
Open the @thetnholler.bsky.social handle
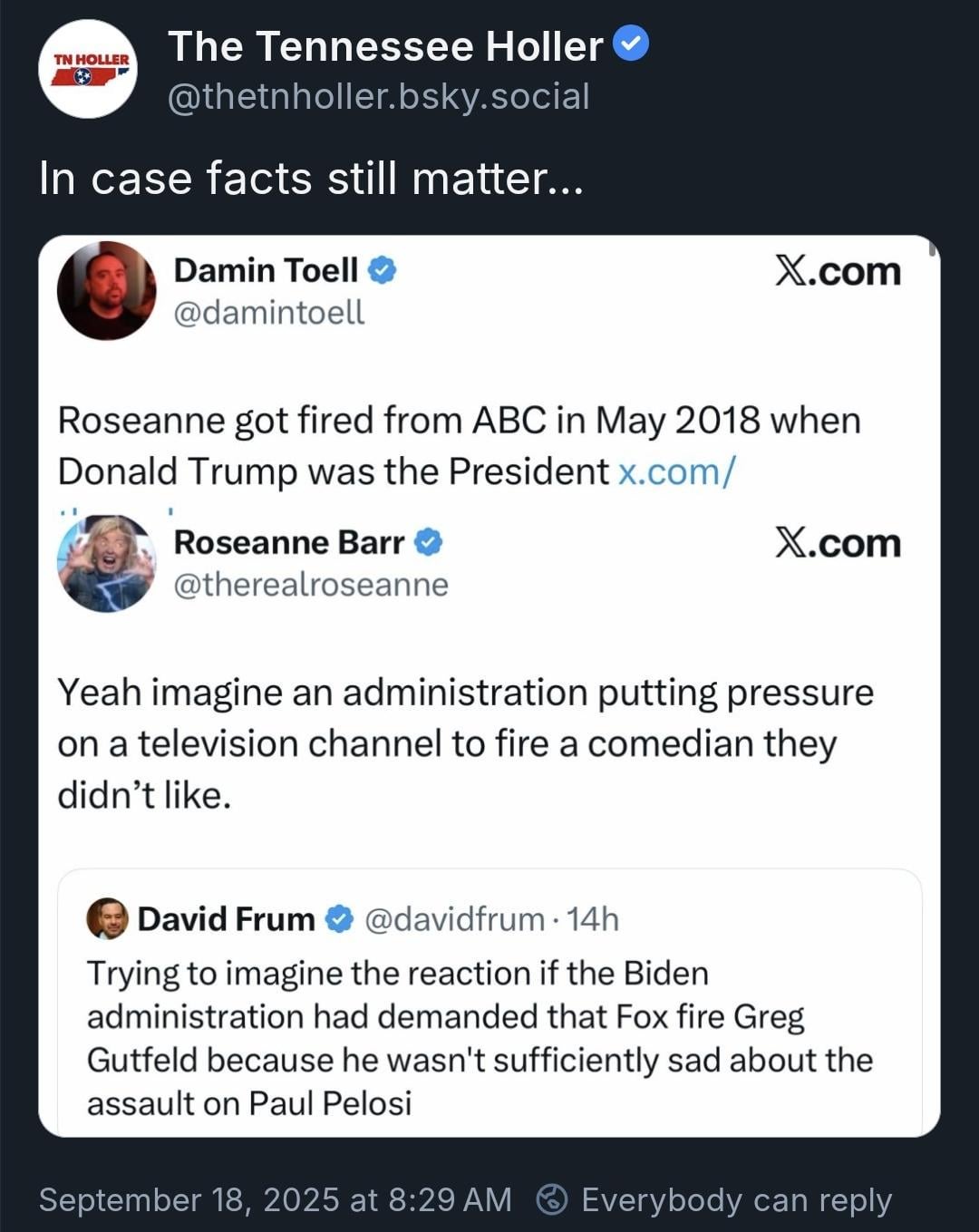[379, 96]
